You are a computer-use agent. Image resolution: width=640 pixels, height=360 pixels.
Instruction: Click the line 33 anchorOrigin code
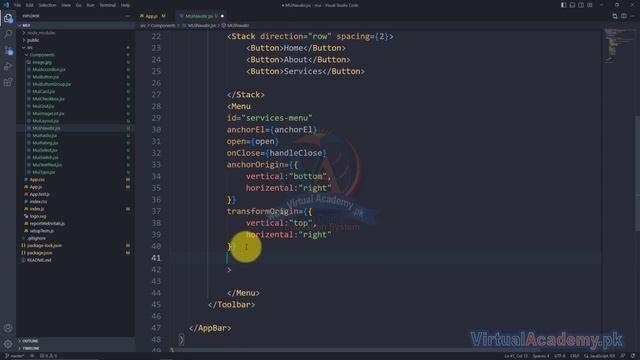(263, 165)
